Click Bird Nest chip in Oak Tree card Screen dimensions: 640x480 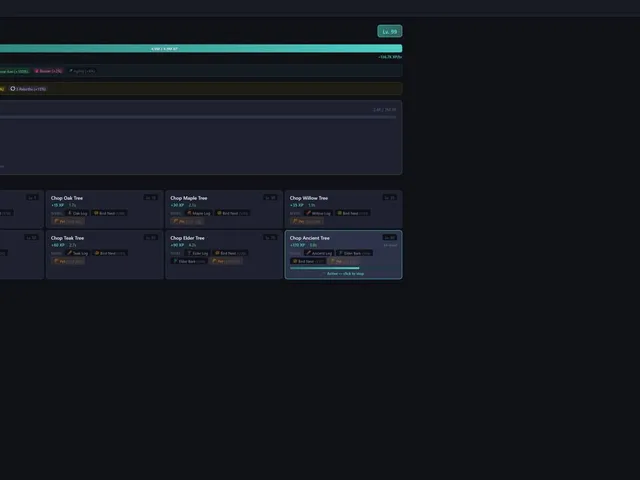click(109, 213)
